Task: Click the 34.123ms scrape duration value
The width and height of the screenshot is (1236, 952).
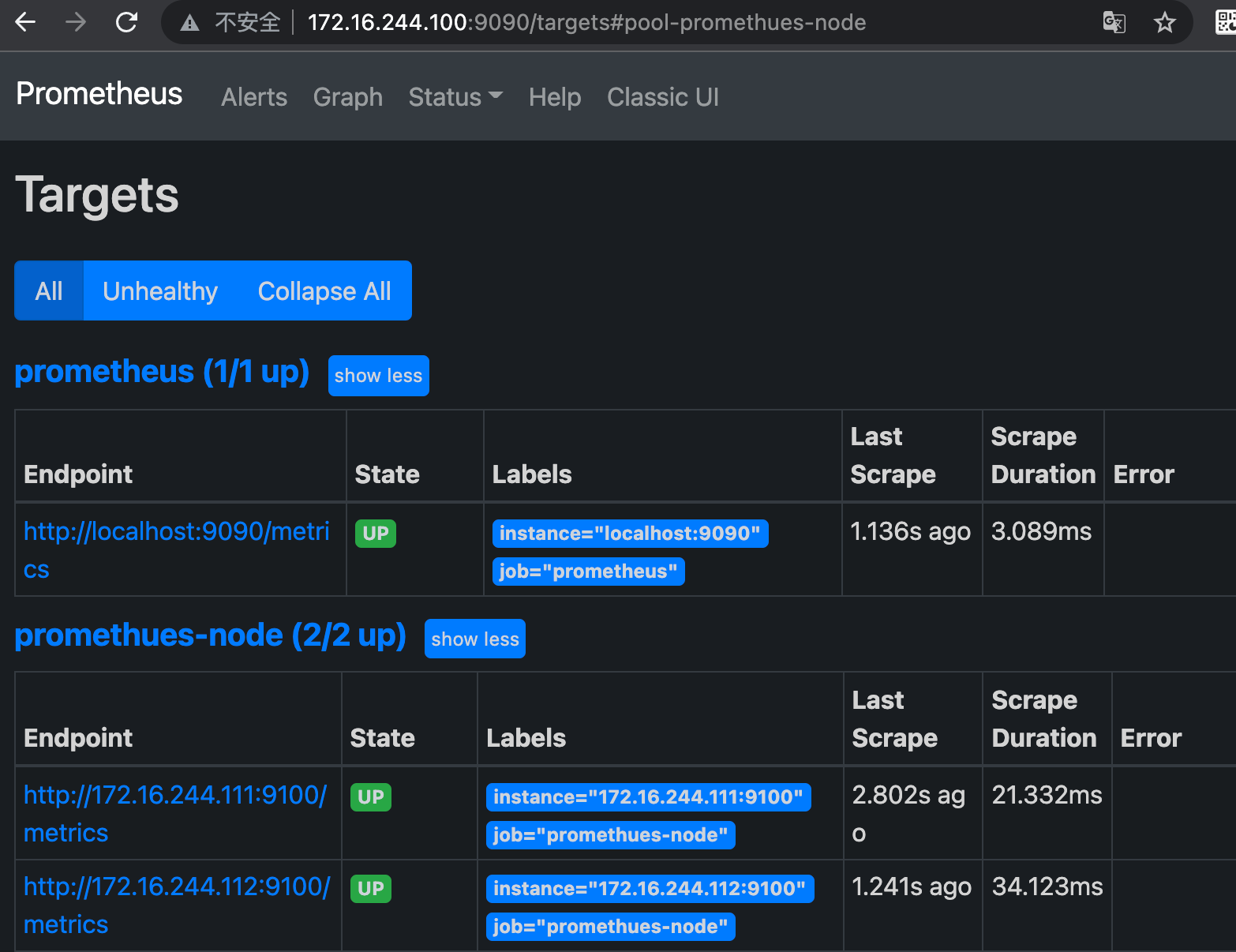Action: (1047, 886)
